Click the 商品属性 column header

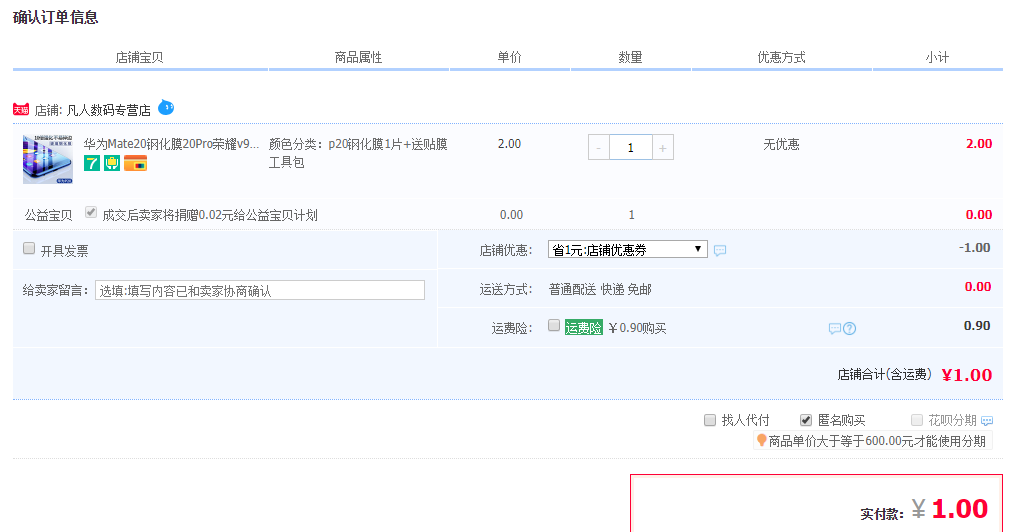point(358,58)
